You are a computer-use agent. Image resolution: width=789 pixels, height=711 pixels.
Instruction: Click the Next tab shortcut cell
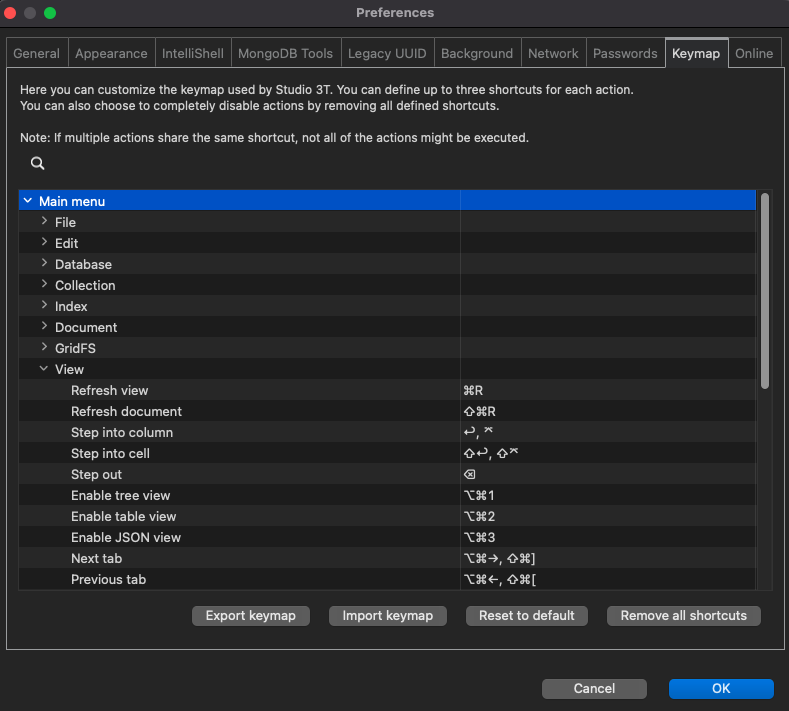[608, 558]
